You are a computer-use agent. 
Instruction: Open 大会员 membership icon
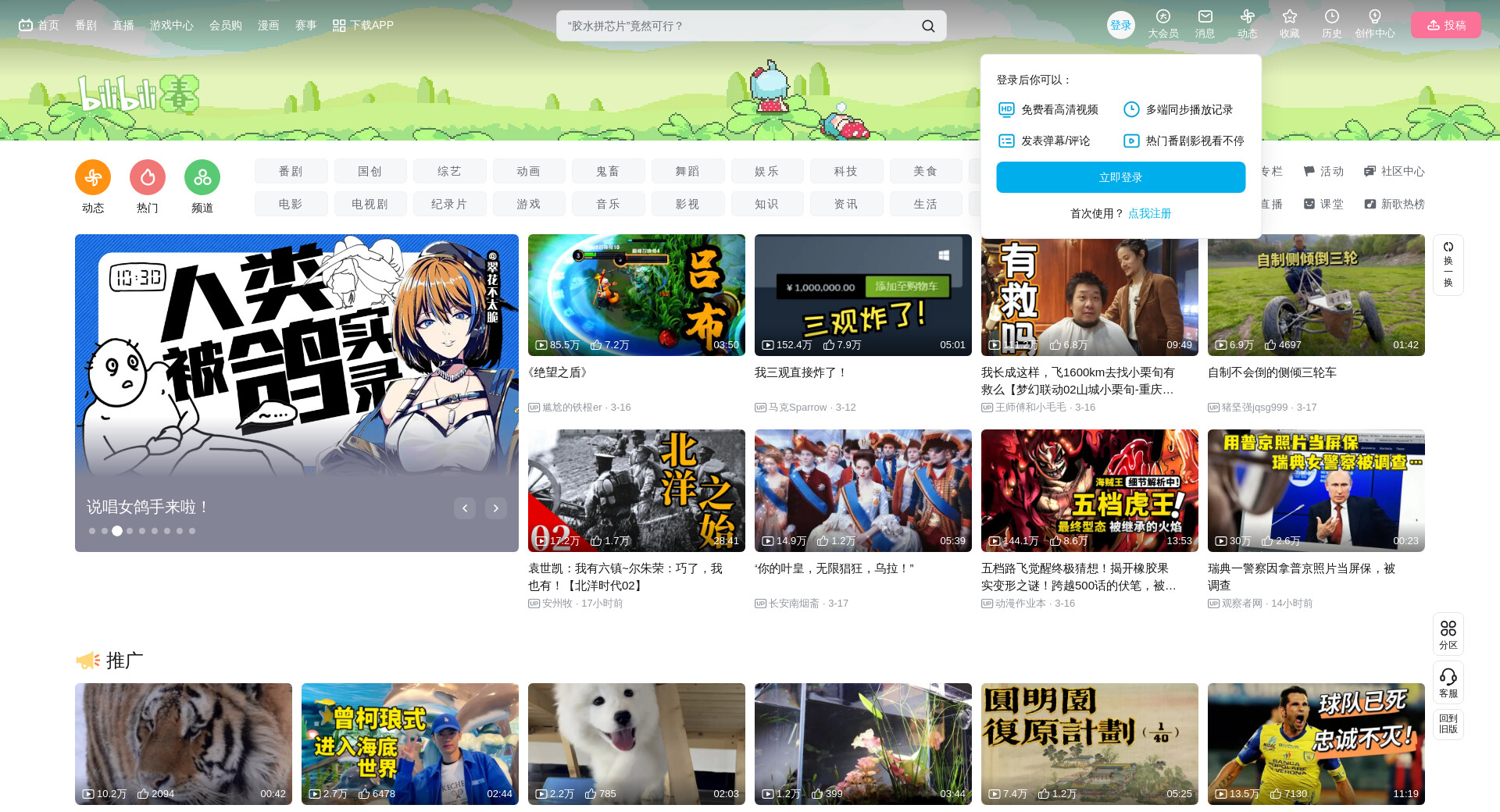1163,24
